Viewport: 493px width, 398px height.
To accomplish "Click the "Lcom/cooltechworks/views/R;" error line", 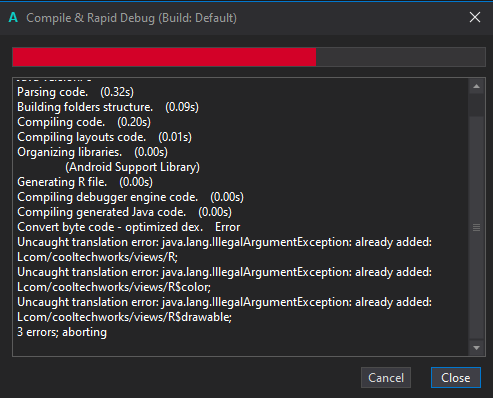I will coord(98,257).
